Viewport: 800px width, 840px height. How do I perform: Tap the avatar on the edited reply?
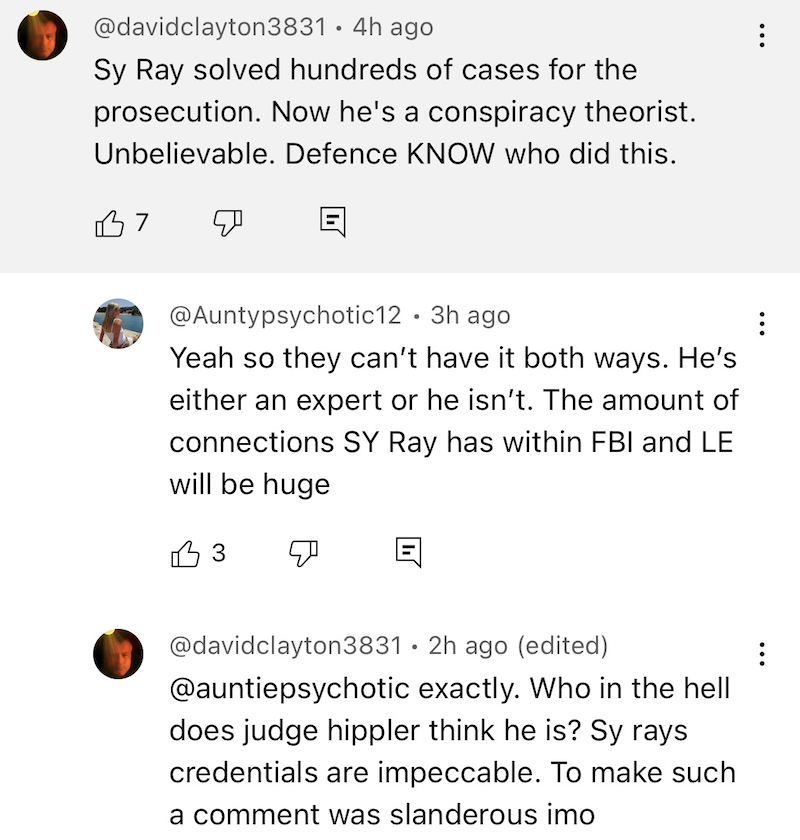click(118, 654)
